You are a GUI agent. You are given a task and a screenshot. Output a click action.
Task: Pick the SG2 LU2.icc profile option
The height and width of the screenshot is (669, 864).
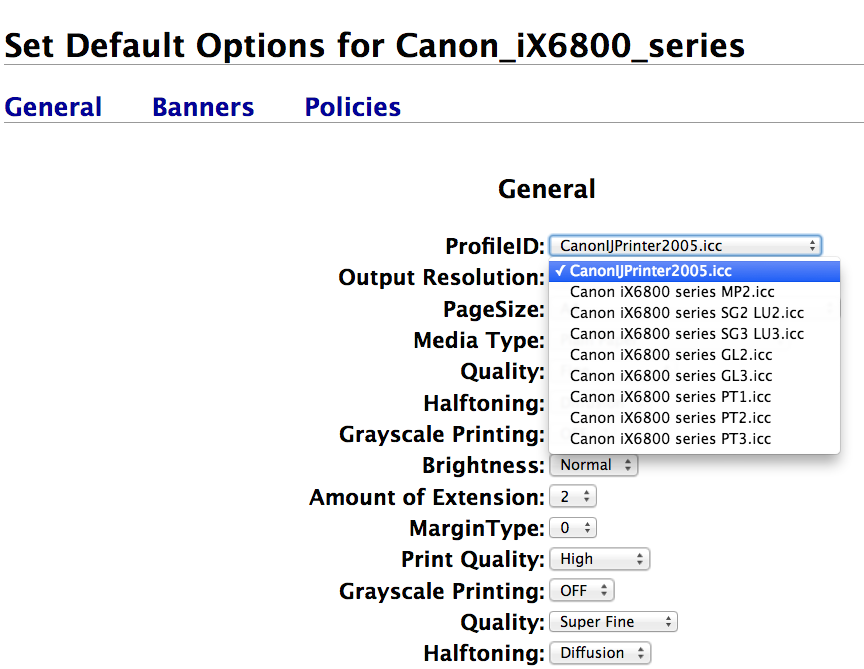pos(686,313)
